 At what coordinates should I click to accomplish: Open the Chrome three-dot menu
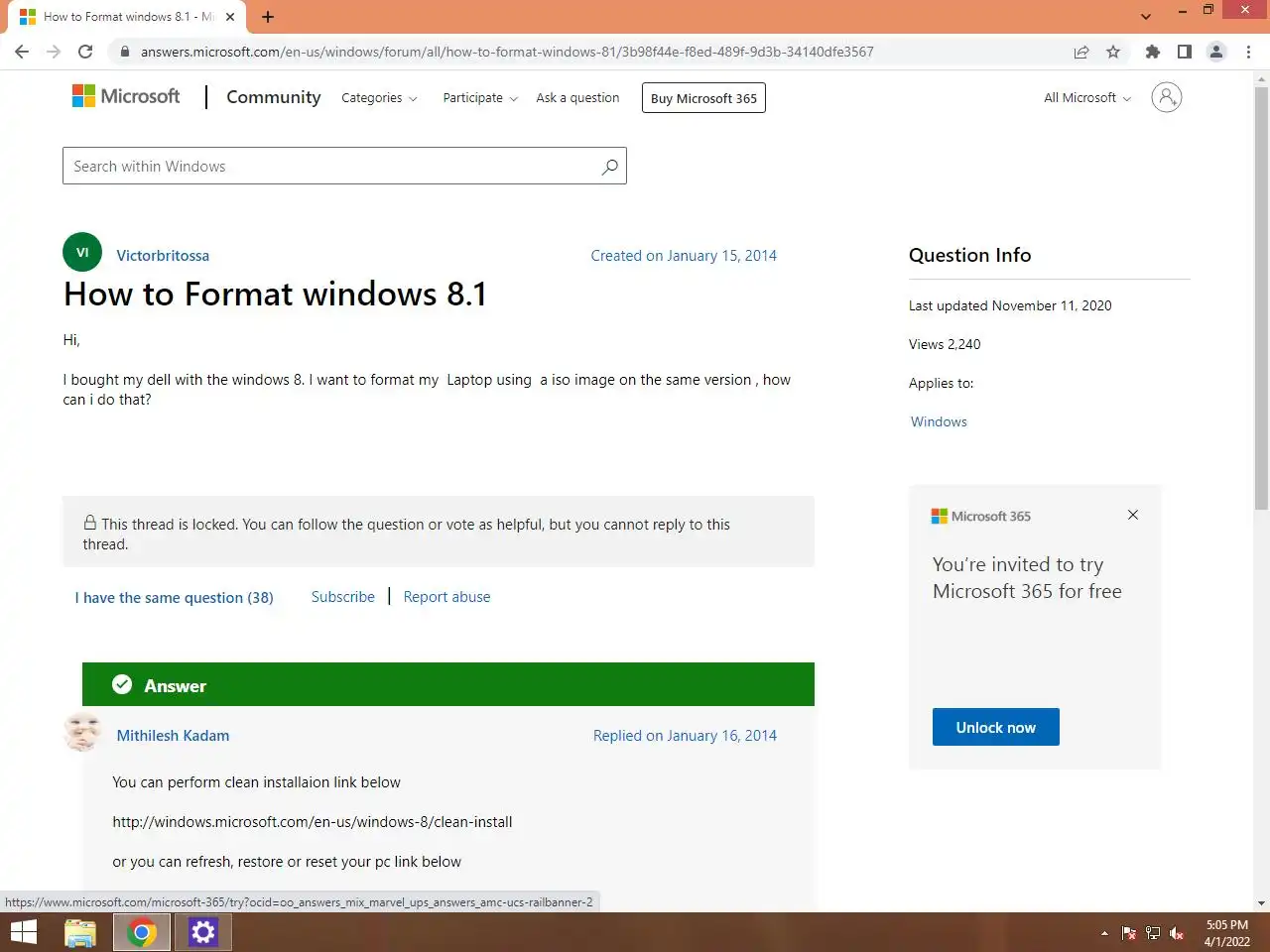(1248, 52)
